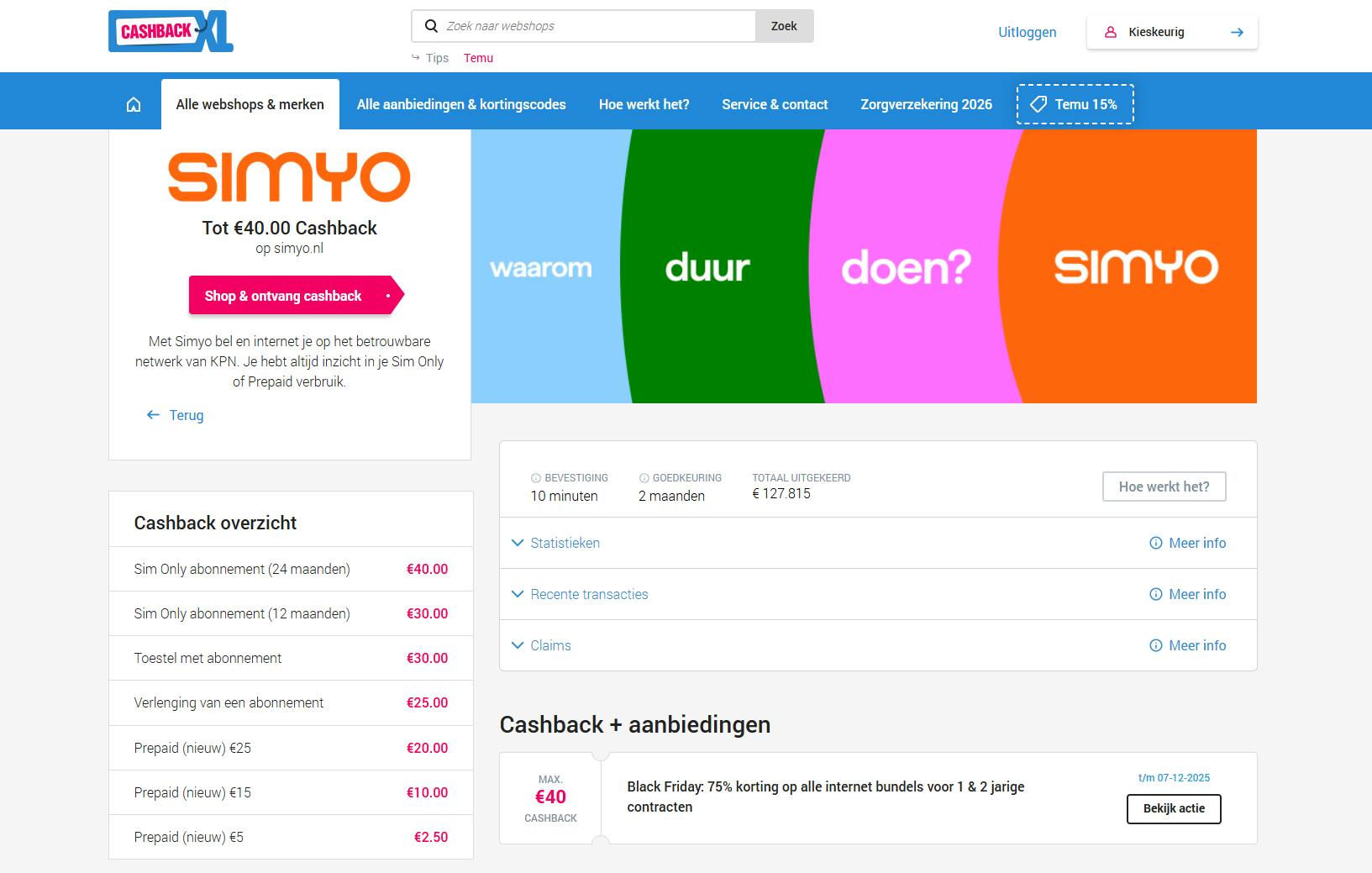
Task: Click the MAX. €40 cashback badge
Action: [550, 798]
